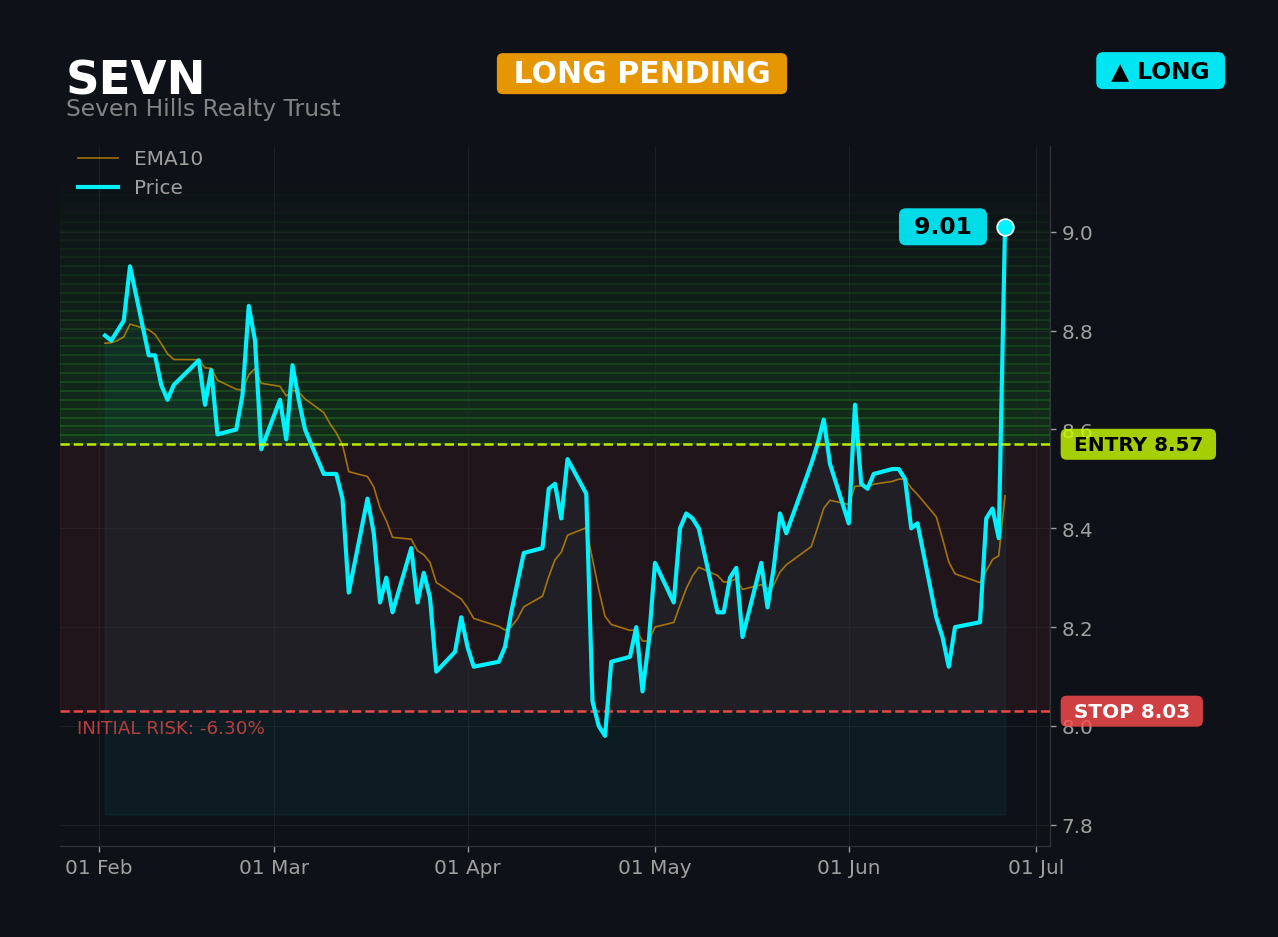This screenshot has height=937, width=1278.
Task: Click the Price legend entry
Action: click(x=130, y=188)
